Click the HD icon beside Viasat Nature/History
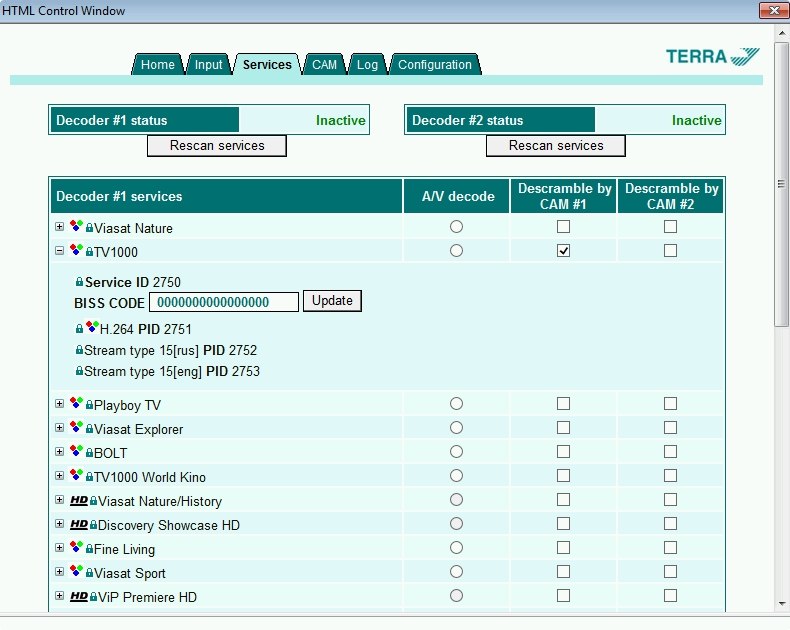The width and height of the screenshot is (790, 630). (x=79, y=500)
